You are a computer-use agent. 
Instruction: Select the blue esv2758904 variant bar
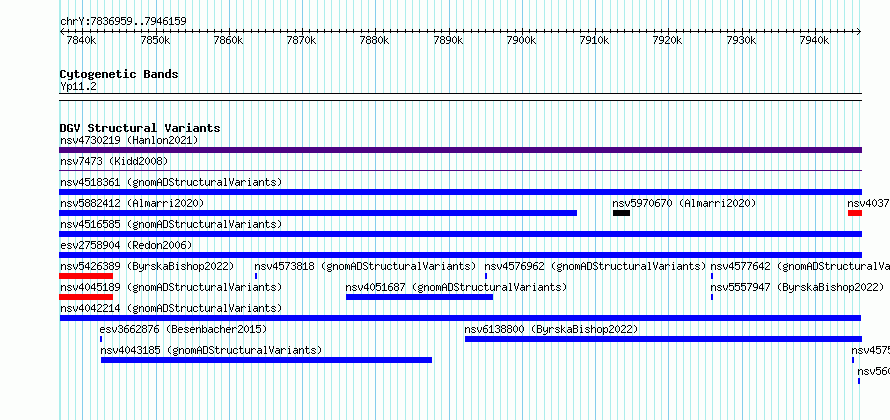(x=460, y=255)
